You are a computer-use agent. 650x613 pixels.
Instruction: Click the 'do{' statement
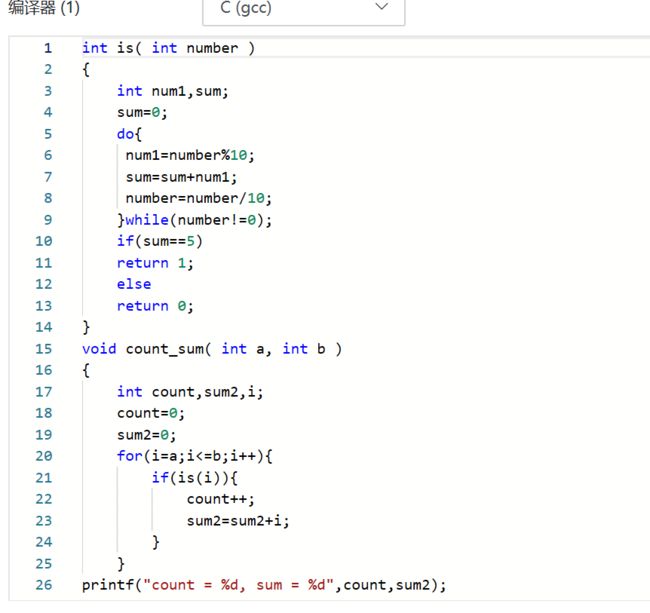pos(129,134)
